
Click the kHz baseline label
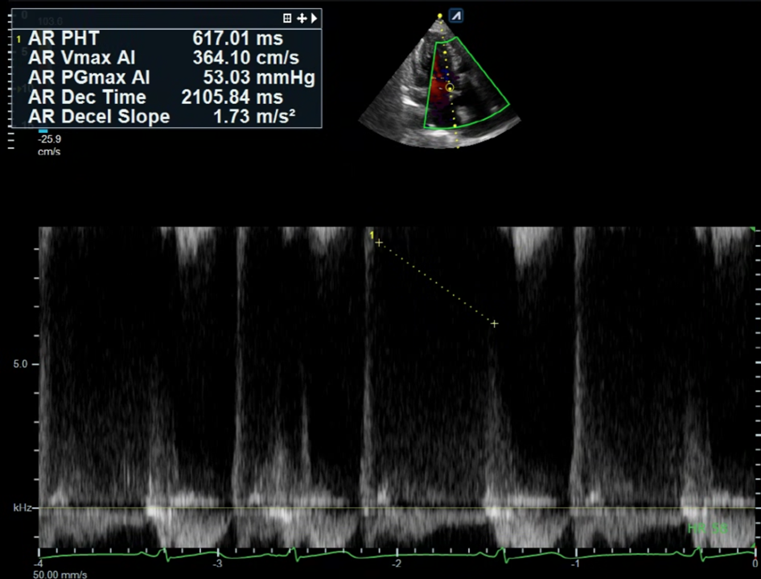[x=21, y=508]
